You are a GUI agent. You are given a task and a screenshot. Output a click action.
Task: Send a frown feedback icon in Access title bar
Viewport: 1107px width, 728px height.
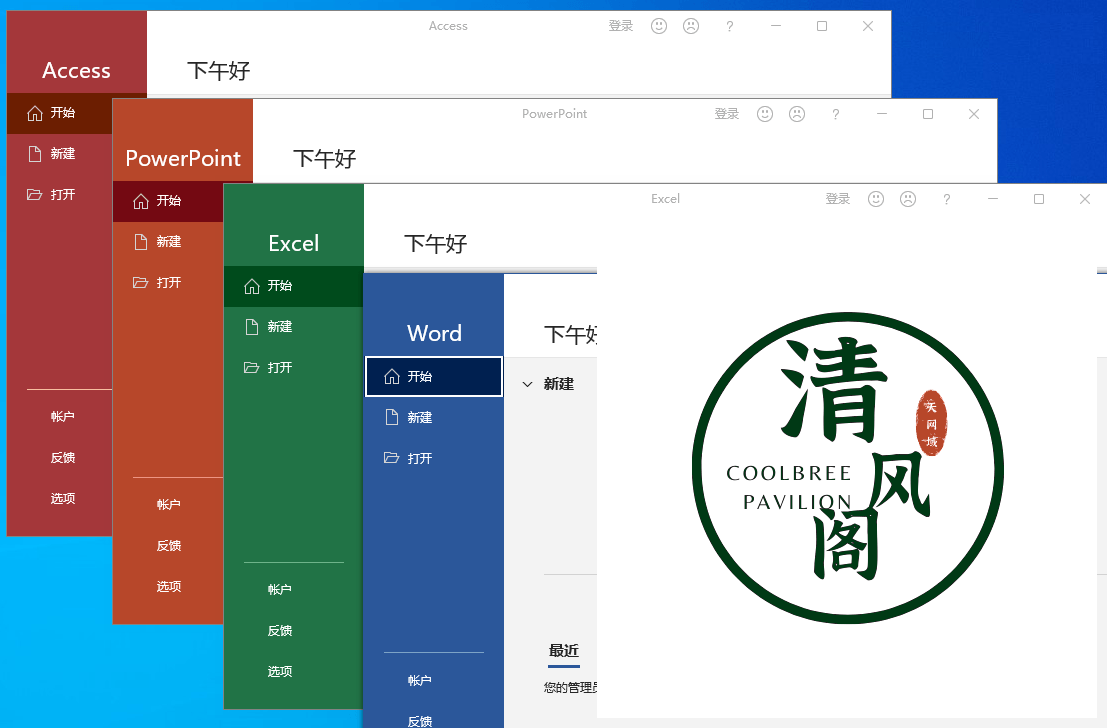(691, 26)
